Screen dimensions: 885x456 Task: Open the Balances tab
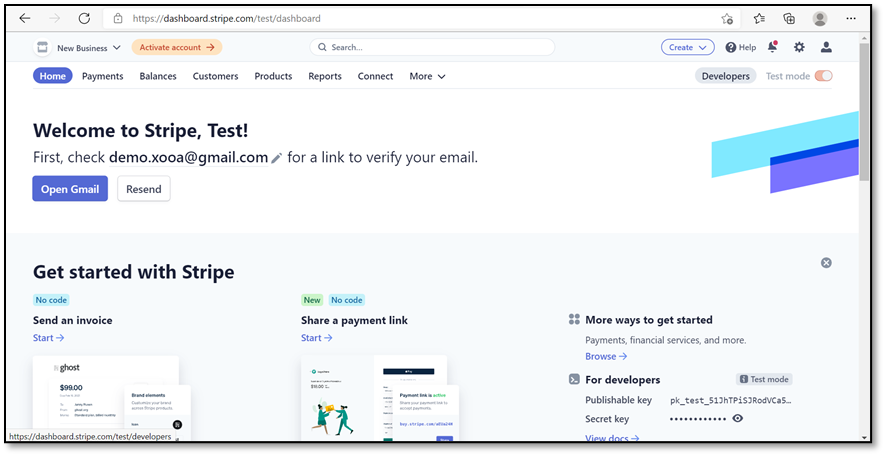coord(158,76)
